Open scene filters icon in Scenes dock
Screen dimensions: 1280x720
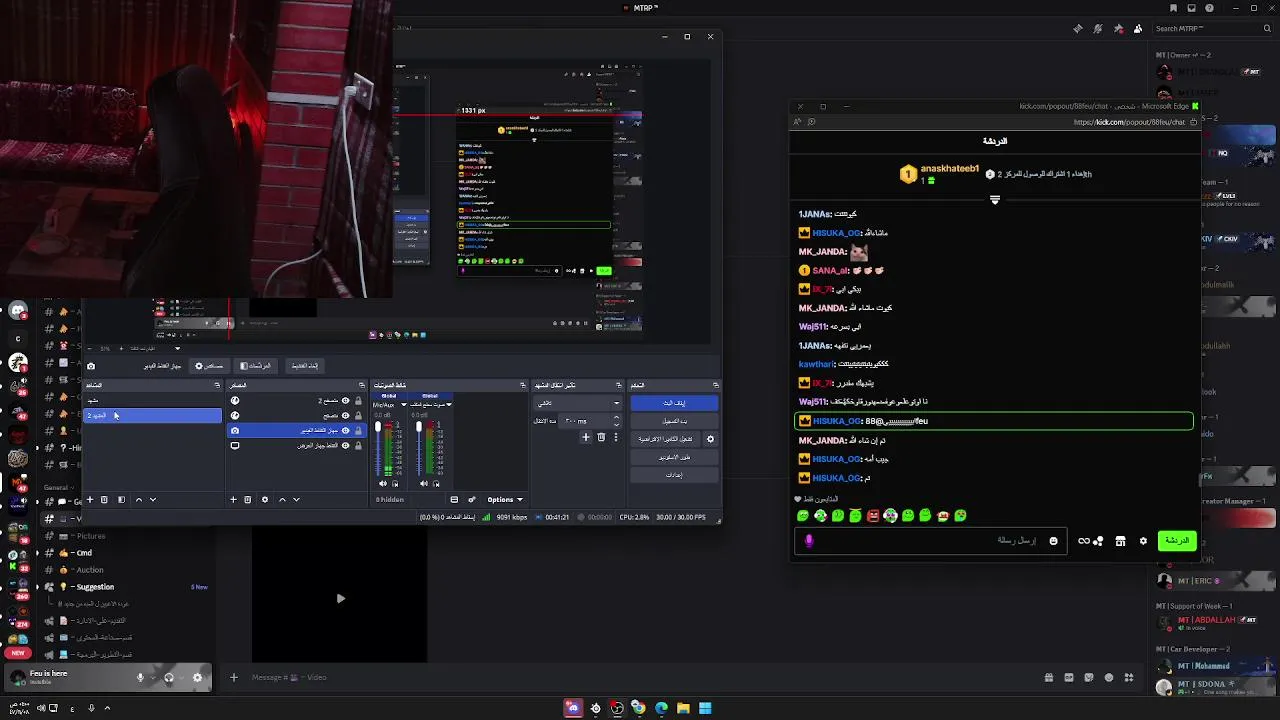pyautogui.click(x=121, y=499)
